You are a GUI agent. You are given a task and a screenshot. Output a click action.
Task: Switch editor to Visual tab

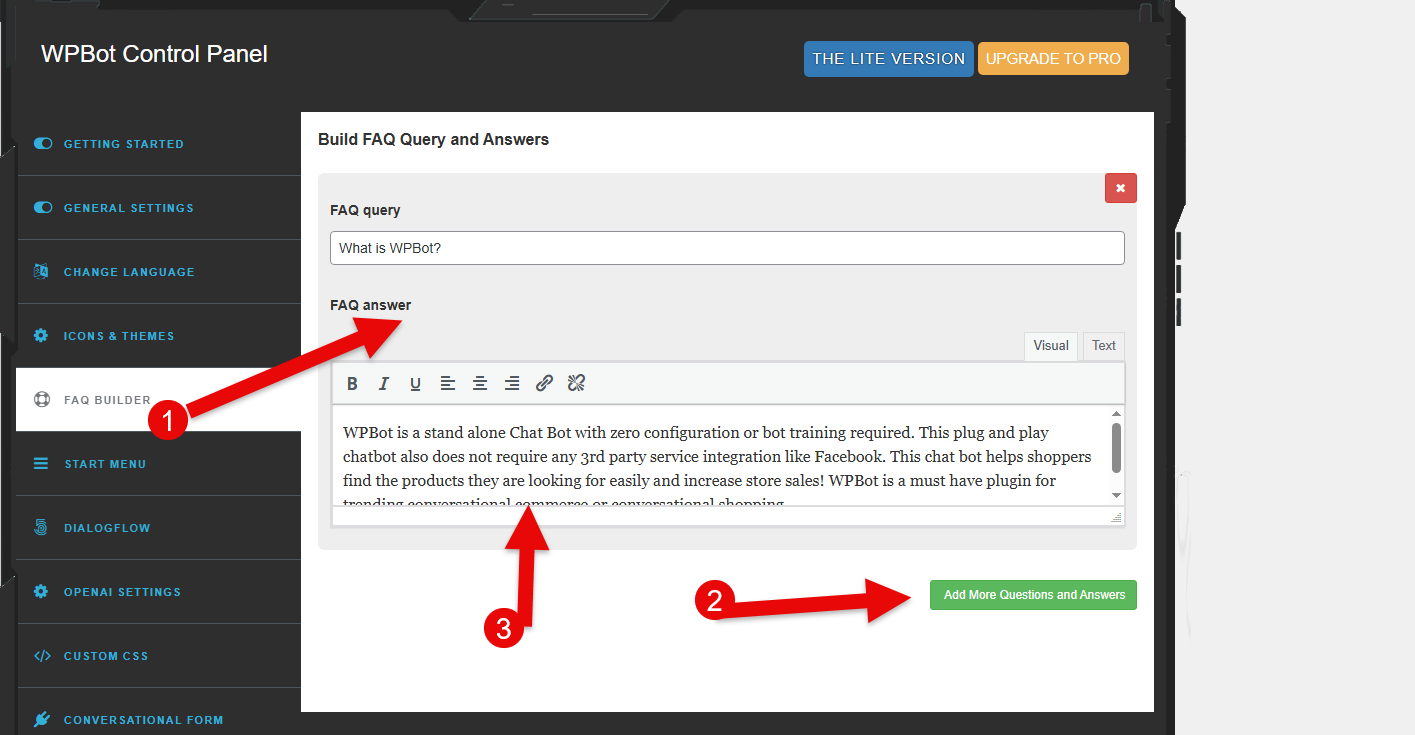(1051, 346)
